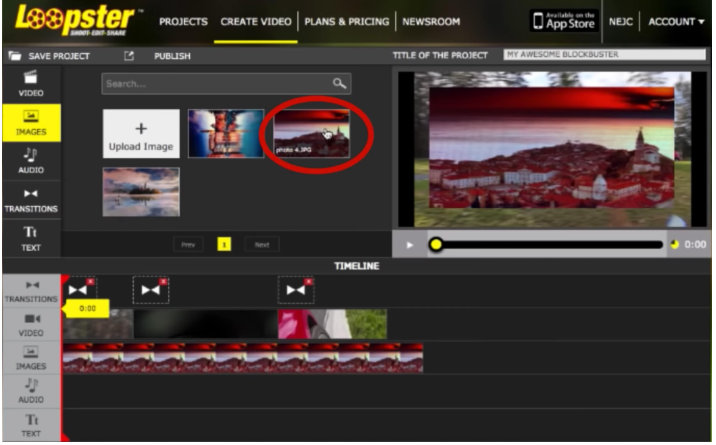Click the Publish share icon
Screen dimensions: 716x445
(x=129, y=56)
